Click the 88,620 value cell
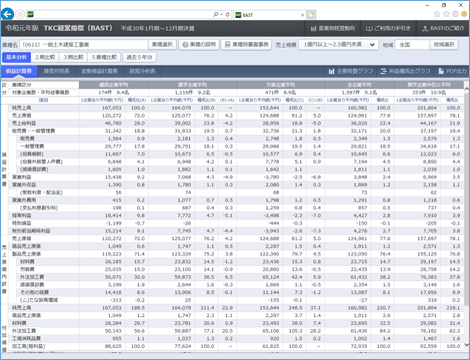The height and width of the screenshot is (360, 470). [113, 346]
